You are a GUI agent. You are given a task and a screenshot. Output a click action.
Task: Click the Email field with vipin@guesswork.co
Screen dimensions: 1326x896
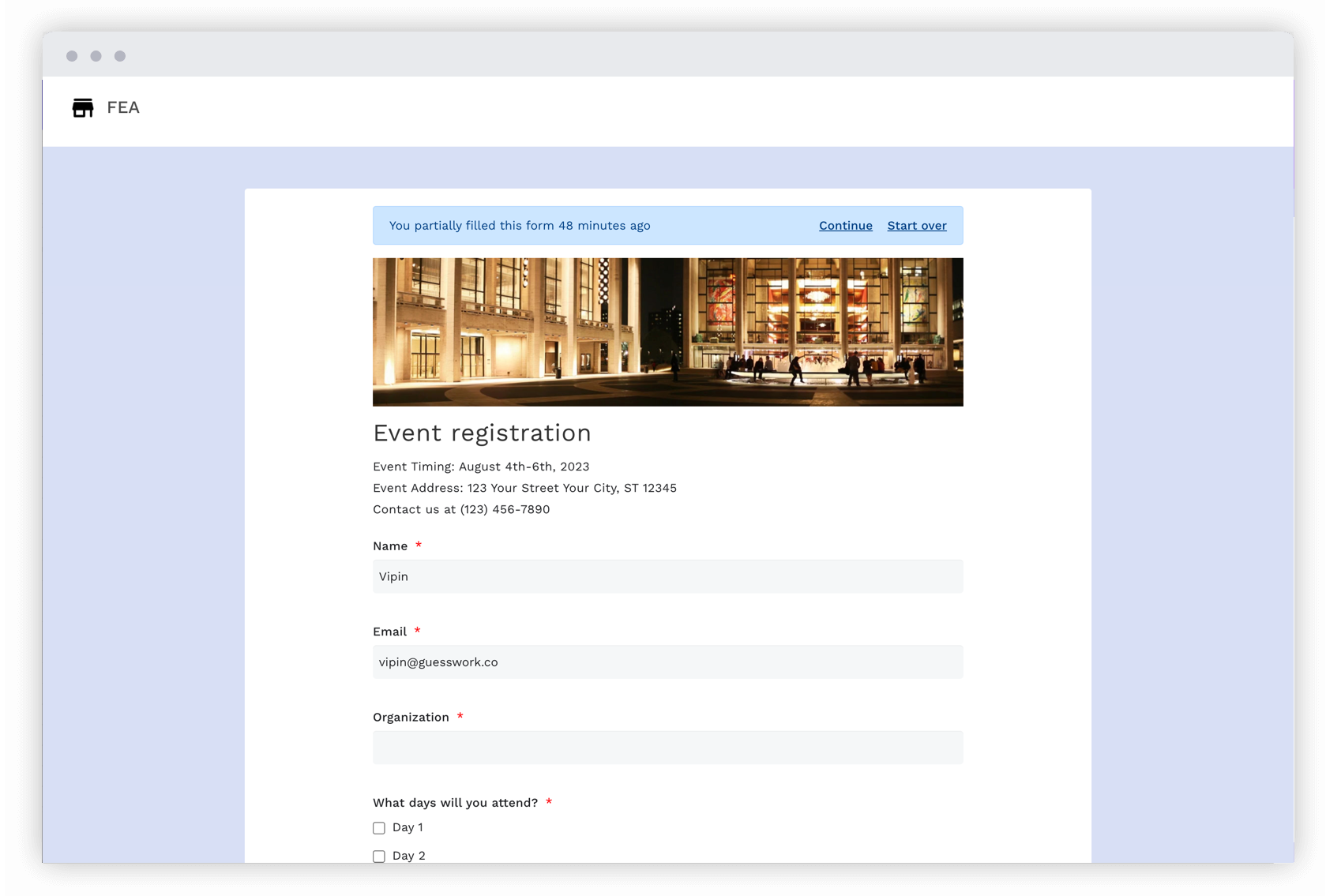pos(667,662)
